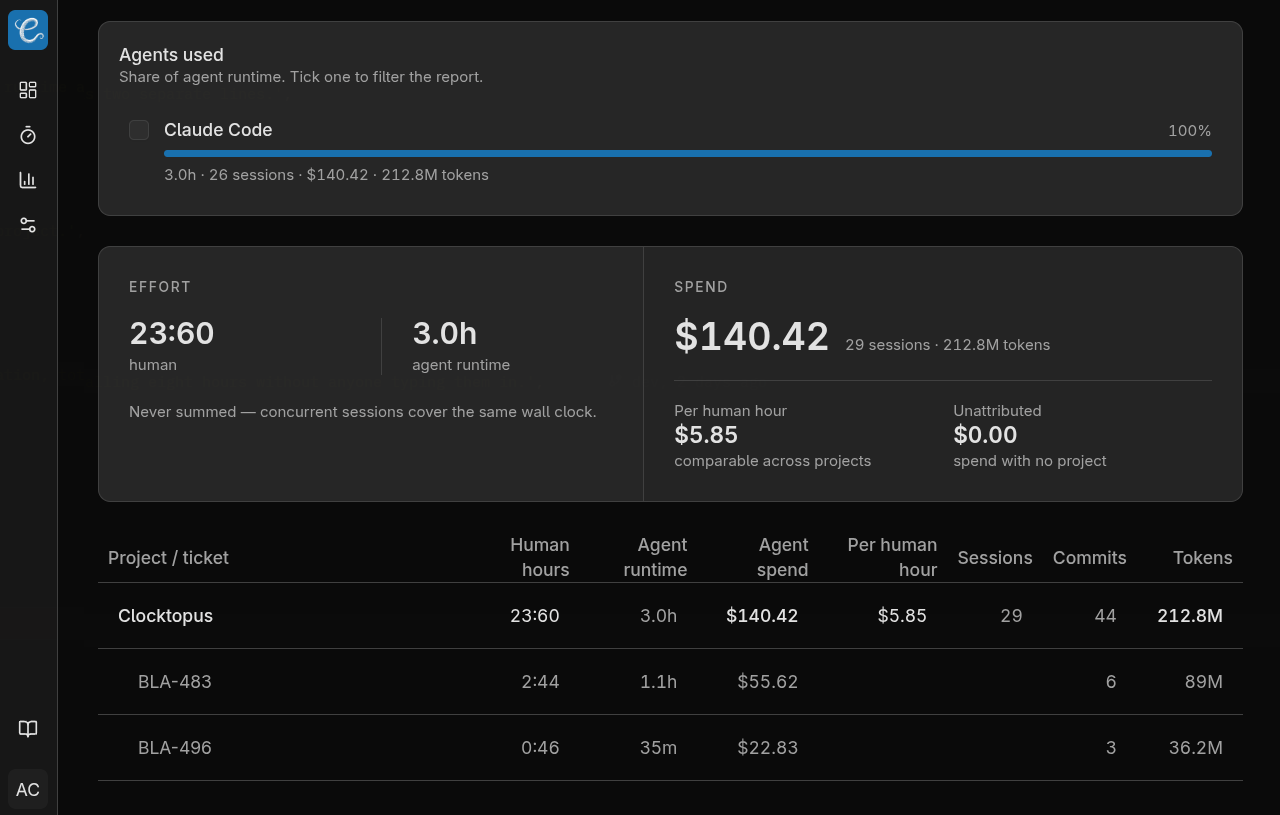Click the 100% share label for Claude Code
1280x815 pixels.
(x=1189, y=131)
